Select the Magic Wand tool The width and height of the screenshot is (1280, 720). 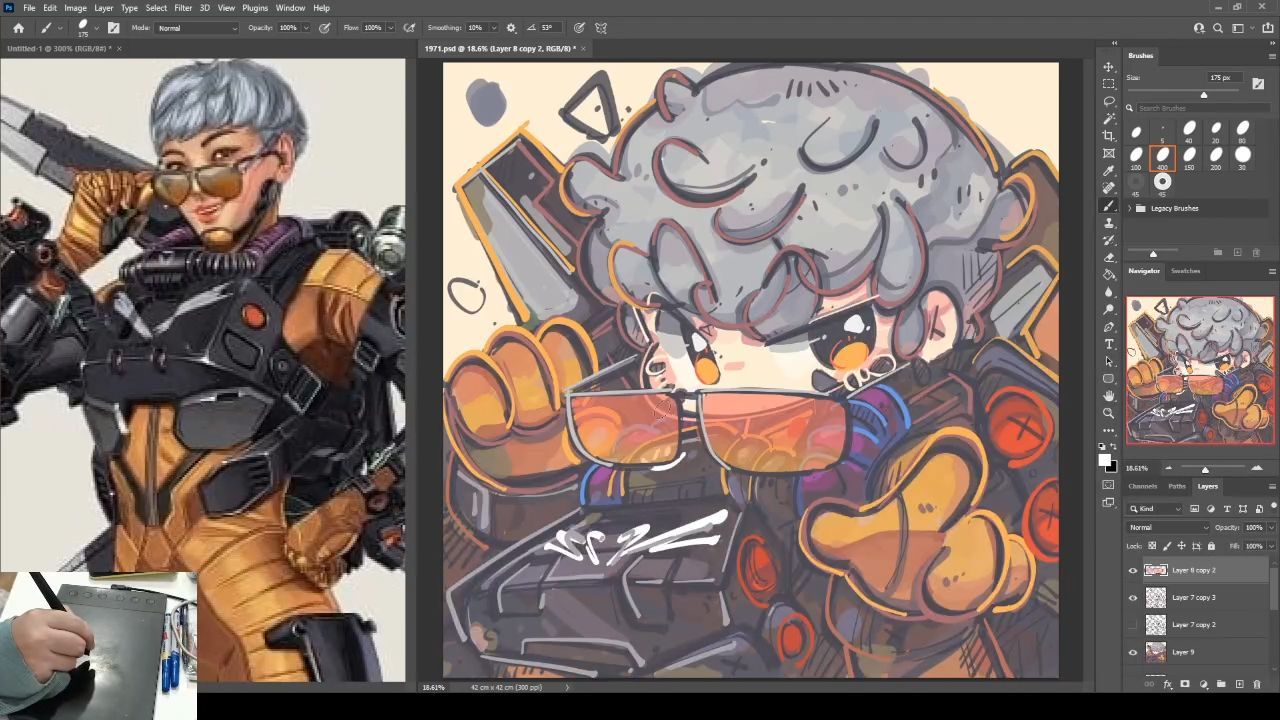[x=1109, y=119]
